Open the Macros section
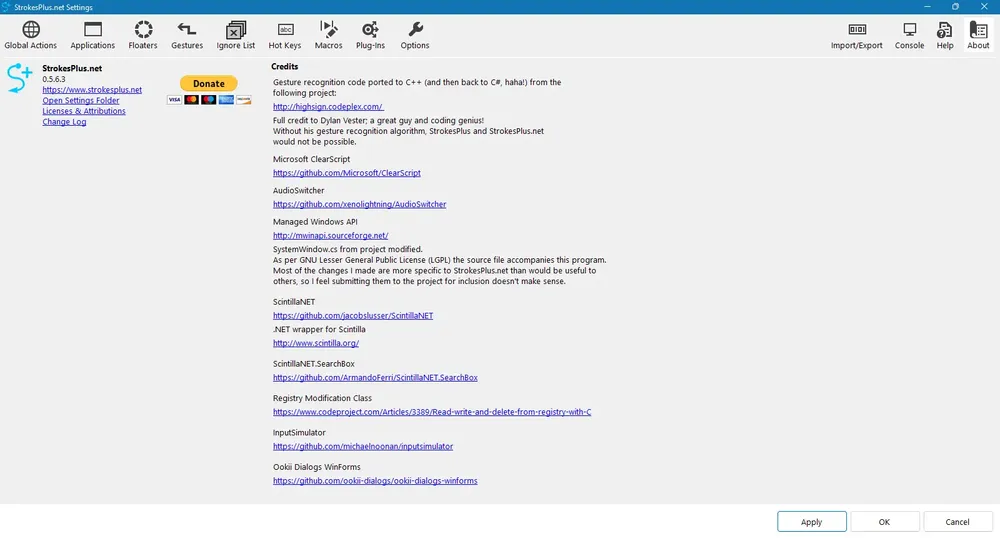 click(x=328, y=35)
